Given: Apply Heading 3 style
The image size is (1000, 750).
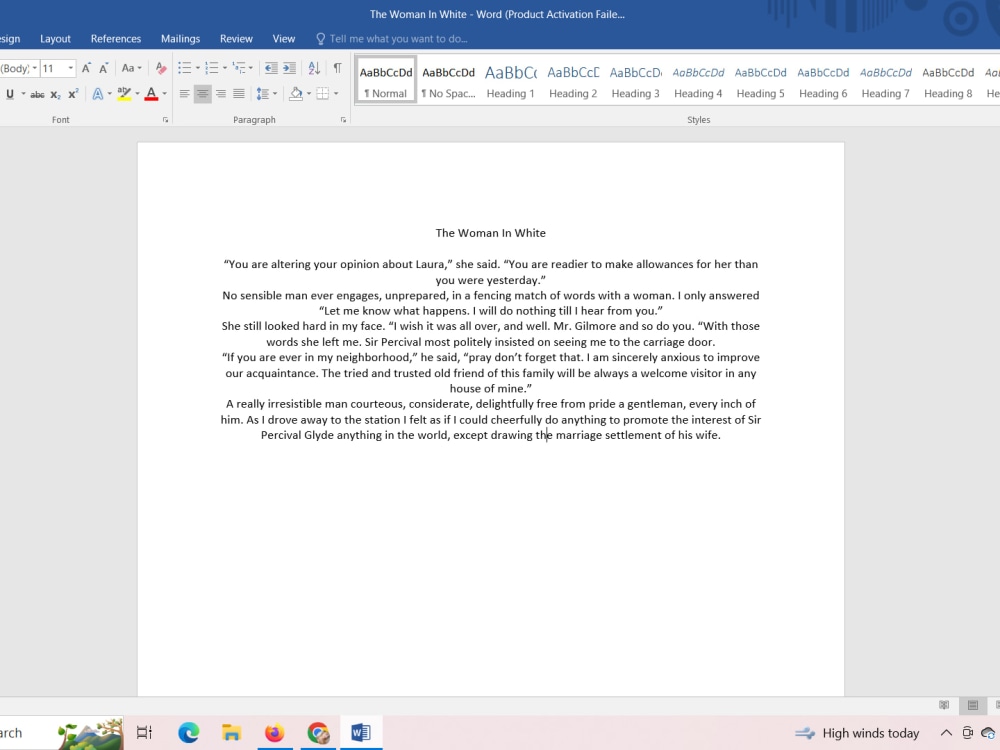Looking at the screenshot, I should tap(636, 82).
